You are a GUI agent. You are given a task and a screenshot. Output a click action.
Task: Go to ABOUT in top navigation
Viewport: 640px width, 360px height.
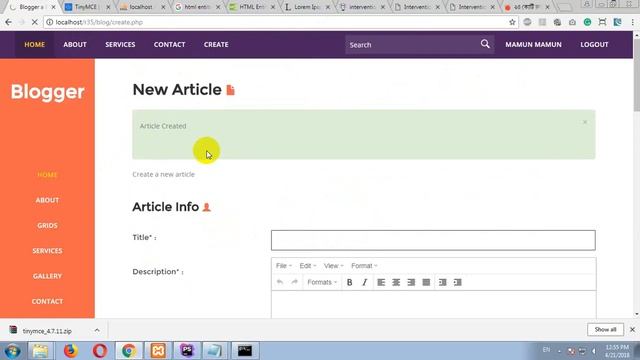pos(75,44)
